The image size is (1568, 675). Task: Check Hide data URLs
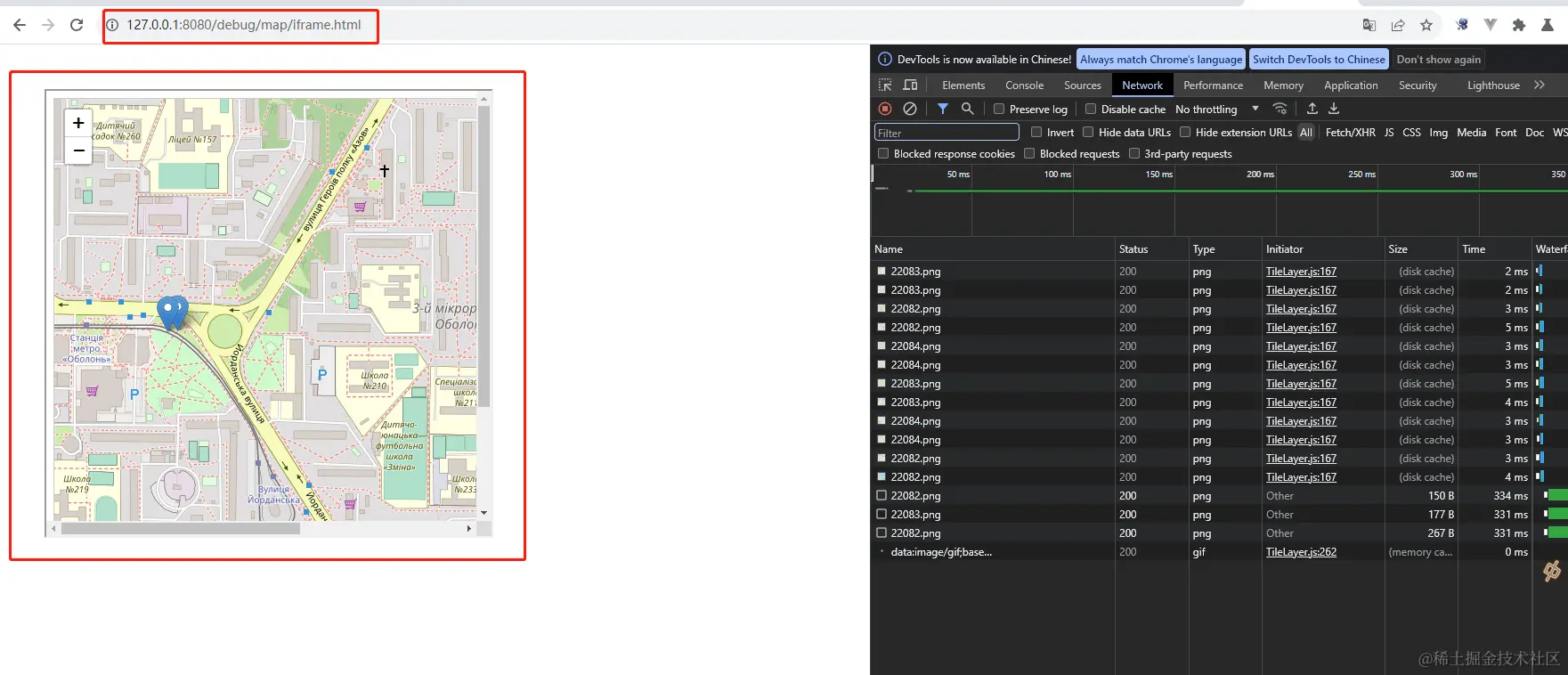click(x=1088, y=132)
